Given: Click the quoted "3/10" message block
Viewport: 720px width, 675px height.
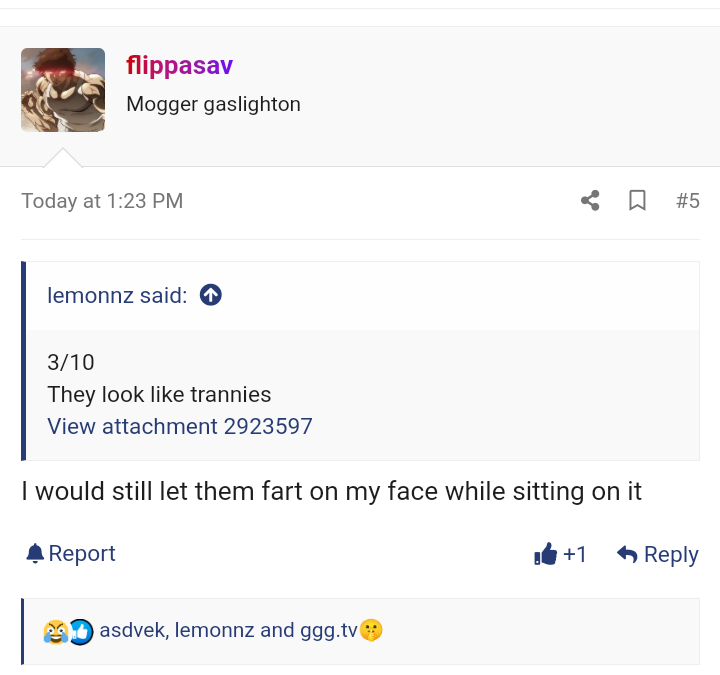Looking at the screenshot, I should point(71,362).
